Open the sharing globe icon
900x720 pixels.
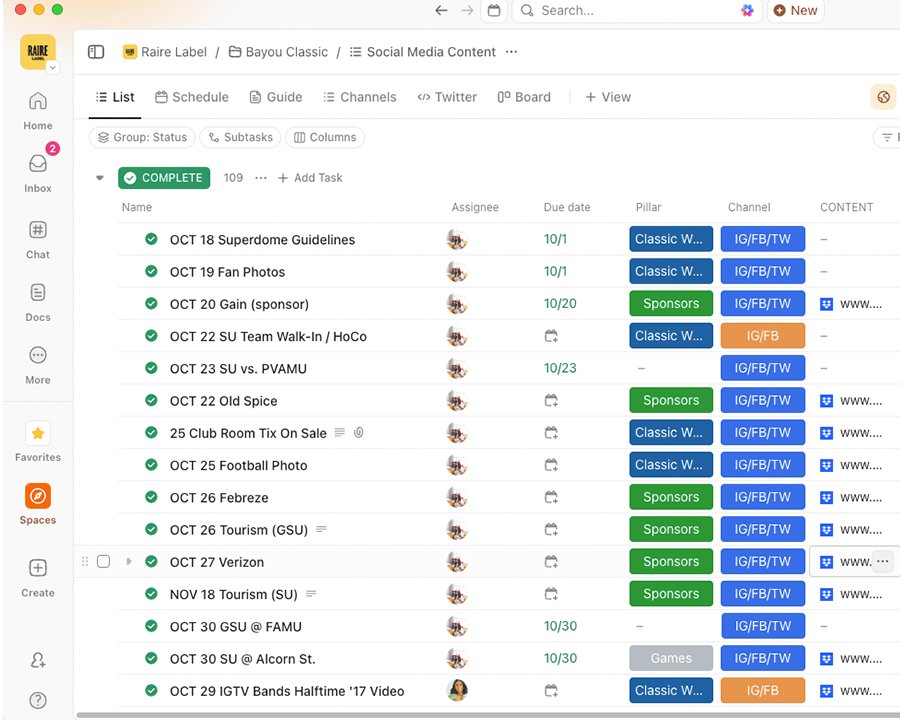click(x=884, y=97)
